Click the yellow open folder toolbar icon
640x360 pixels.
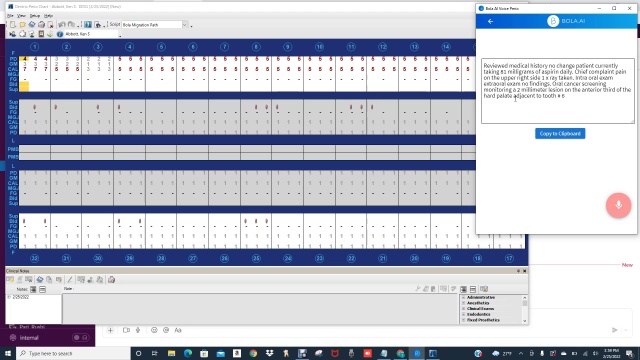point(22,25)
